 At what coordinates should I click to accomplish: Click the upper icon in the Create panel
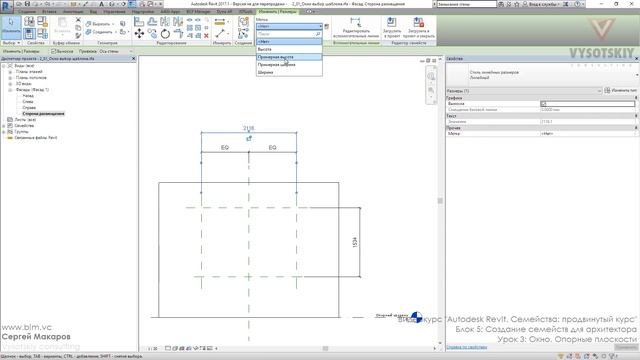click(243, 22)
